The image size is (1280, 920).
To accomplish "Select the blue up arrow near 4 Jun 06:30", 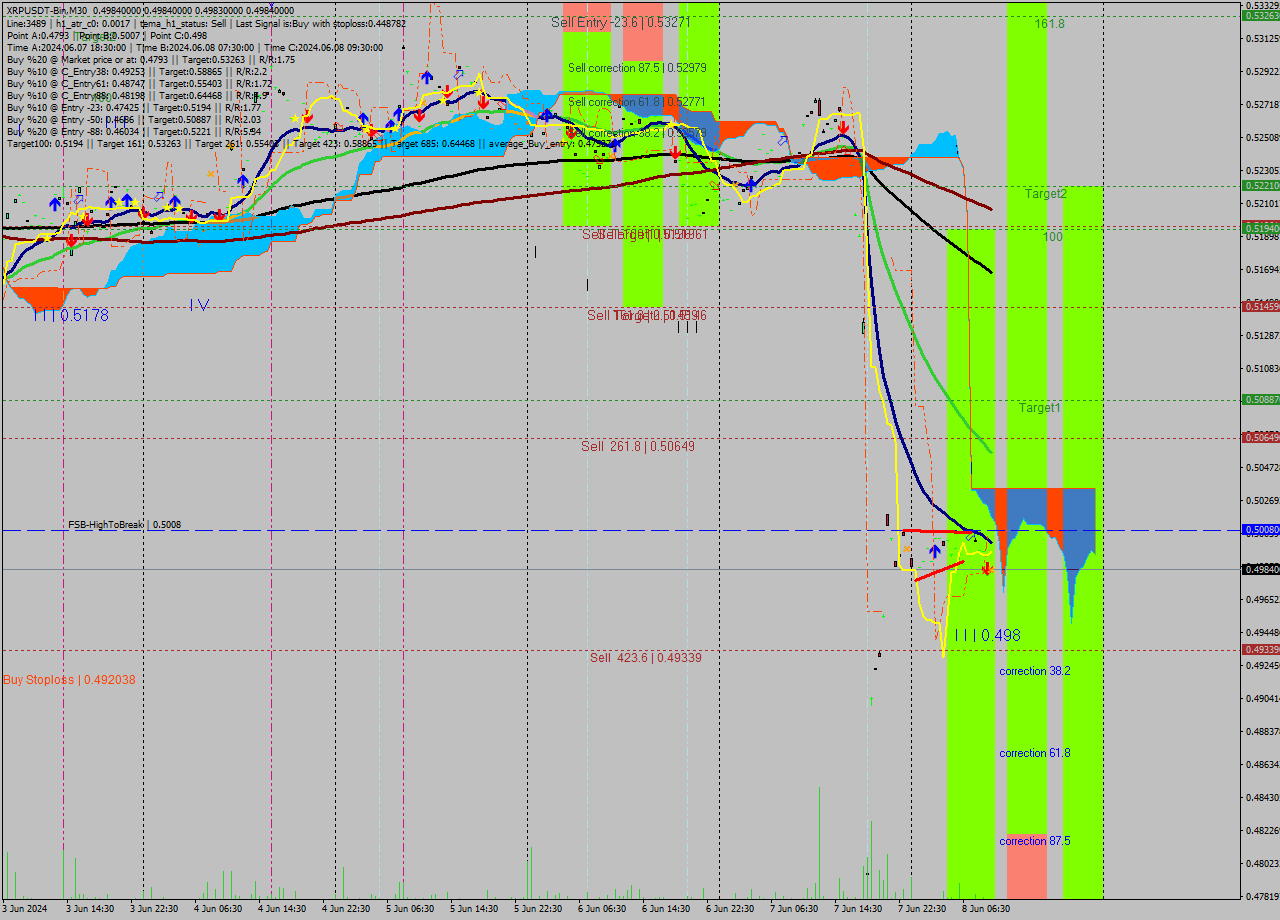I will pos(242,180).
